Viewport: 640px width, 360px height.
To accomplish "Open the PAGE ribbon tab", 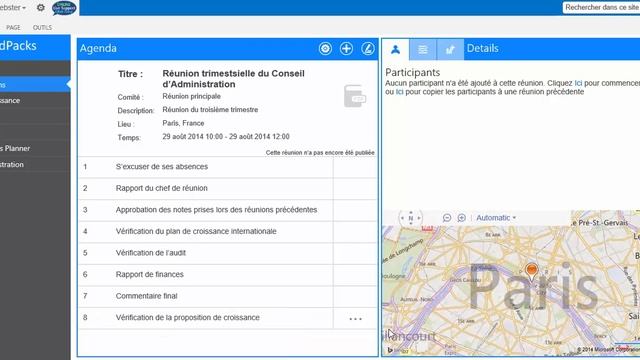I will click(x=13, y=27).
